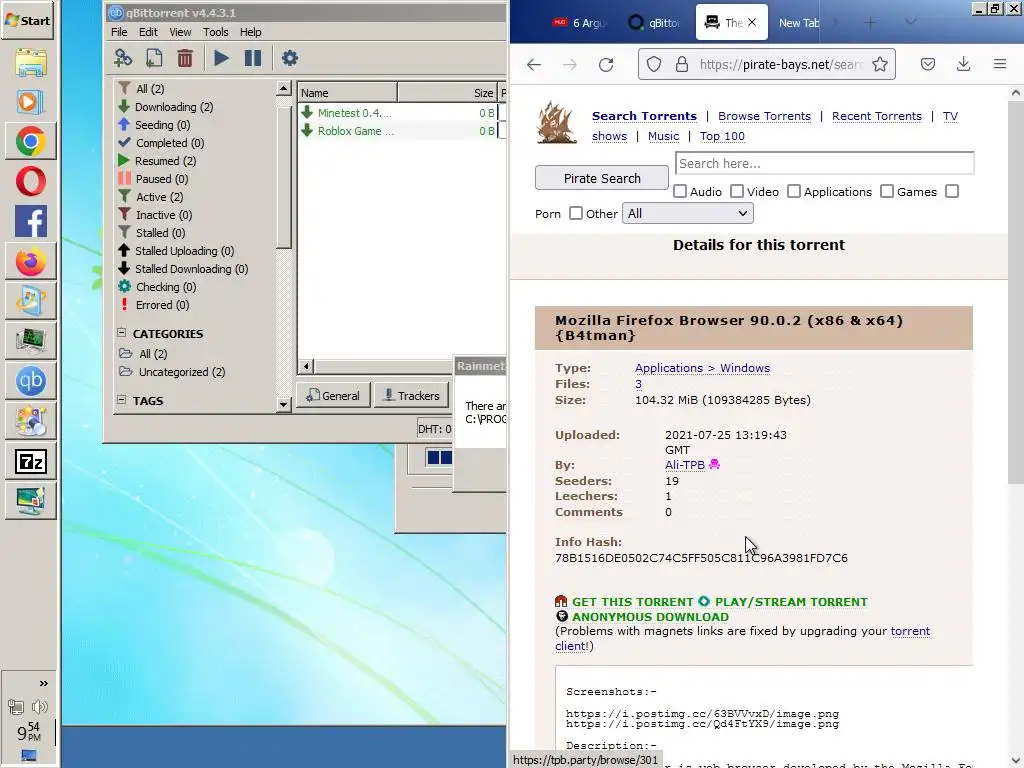Image resolution: width=1024 pixels, height=768 pixels.
Task: Click into the Search here field
Action: [x=825, y=163]
